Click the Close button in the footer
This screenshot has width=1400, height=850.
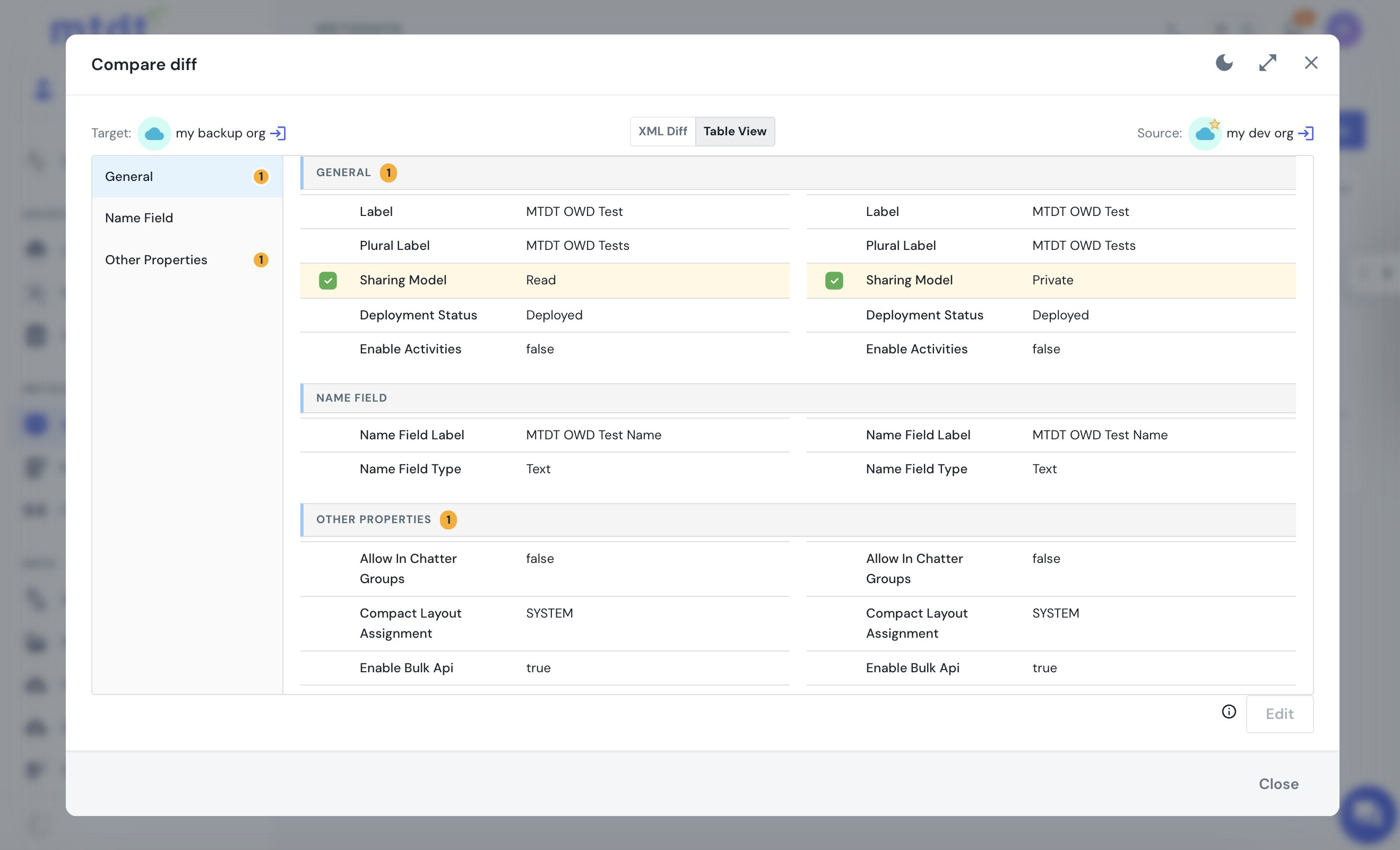(1278, 784)
